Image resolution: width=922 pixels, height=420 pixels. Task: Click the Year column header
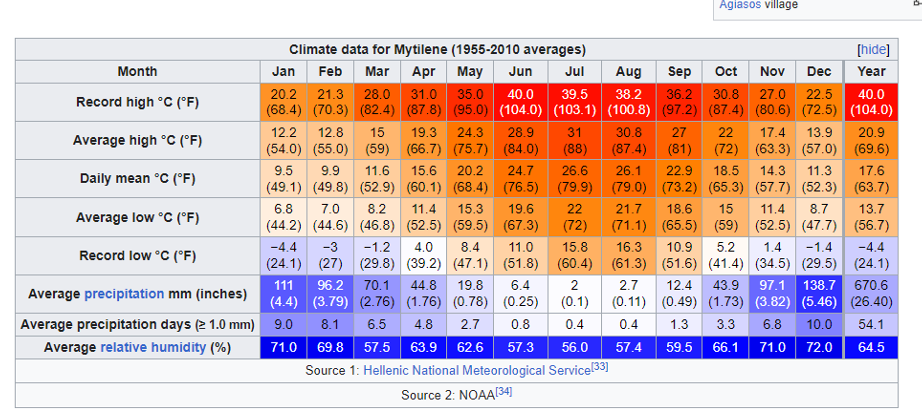click(871, 71)
